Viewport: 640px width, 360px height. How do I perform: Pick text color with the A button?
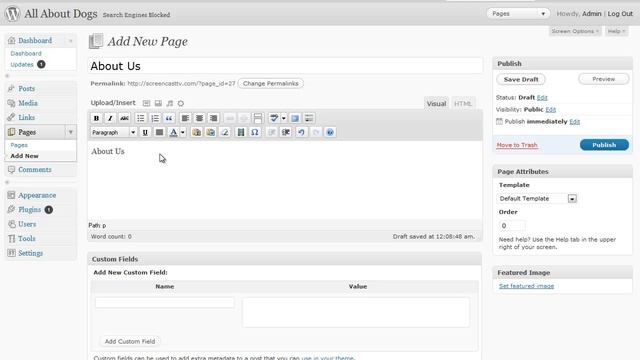pyautogui.click(x=173, y=132)
